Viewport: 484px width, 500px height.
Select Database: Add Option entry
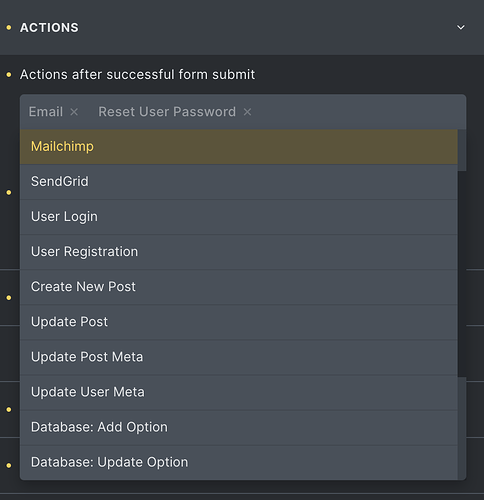(x=239, y=427)
